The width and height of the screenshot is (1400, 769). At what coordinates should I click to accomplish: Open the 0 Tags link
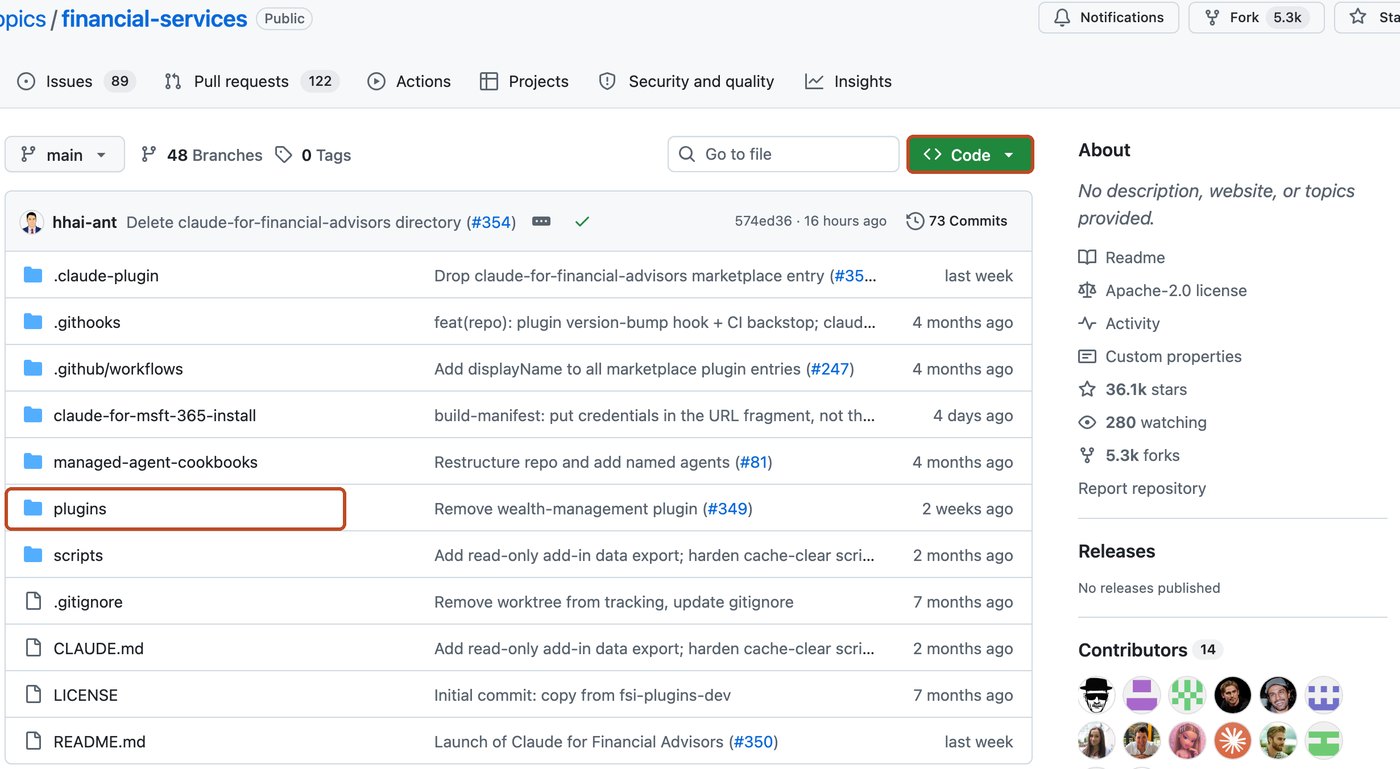point(313,155)
